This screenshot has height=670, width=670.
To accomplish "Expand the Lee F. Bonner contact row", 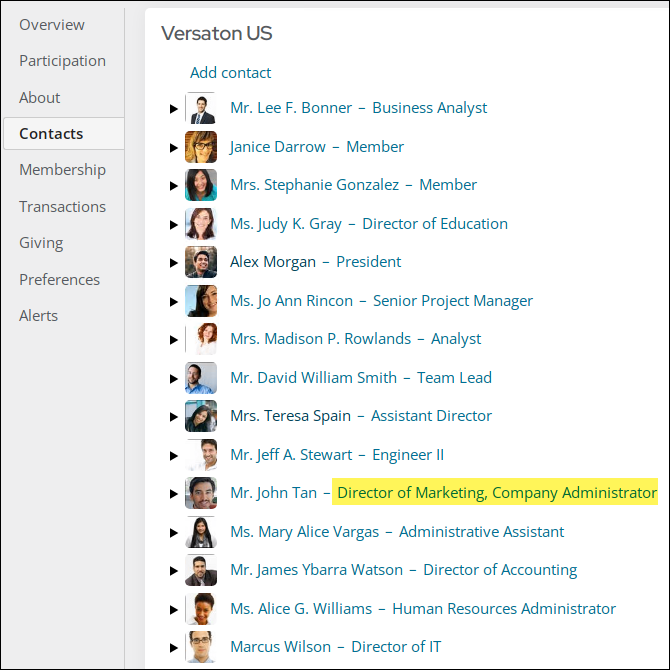I will [x=173, y=109].
